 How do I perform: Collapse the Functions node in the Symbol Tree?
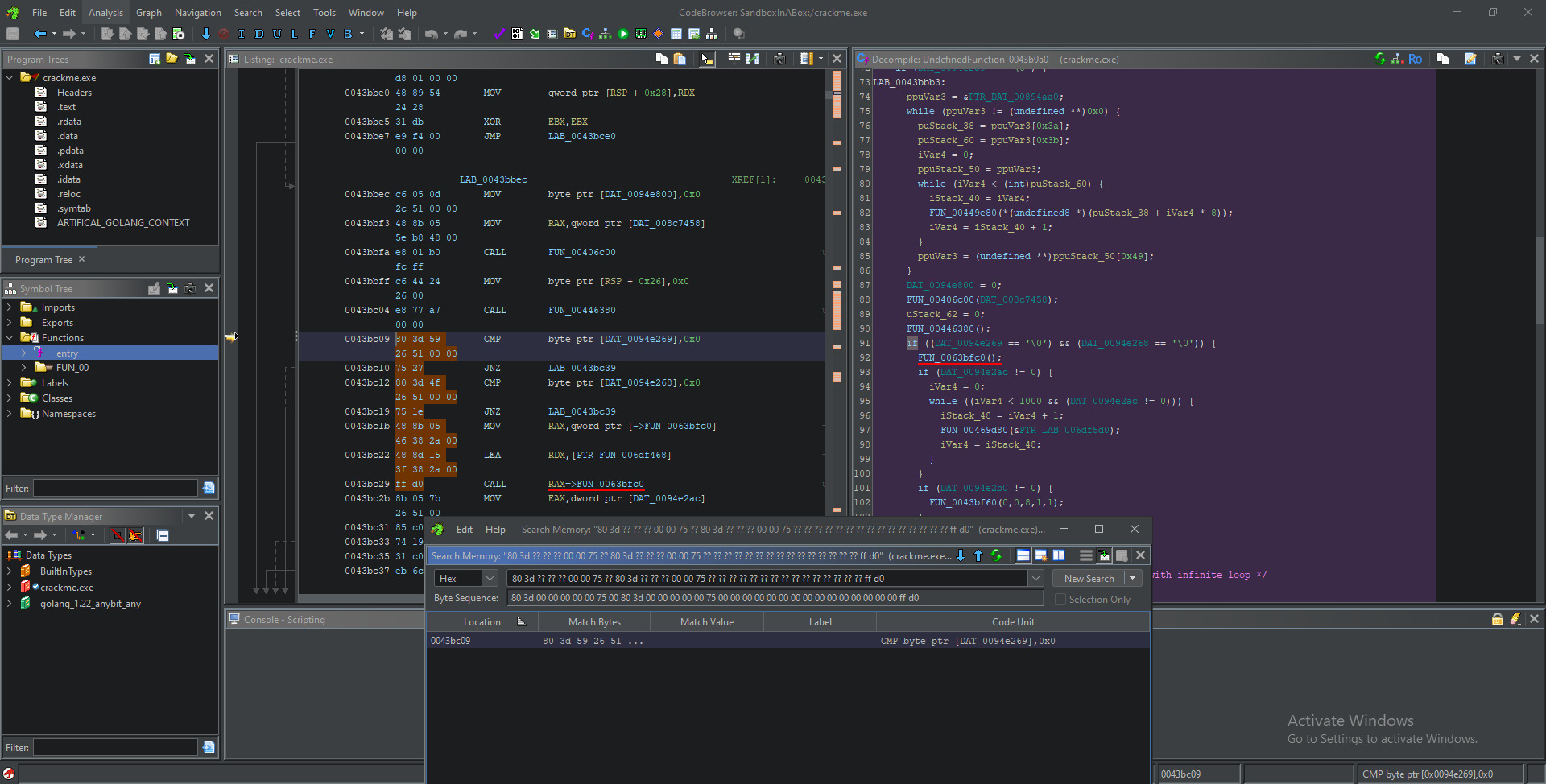point(9,337)
